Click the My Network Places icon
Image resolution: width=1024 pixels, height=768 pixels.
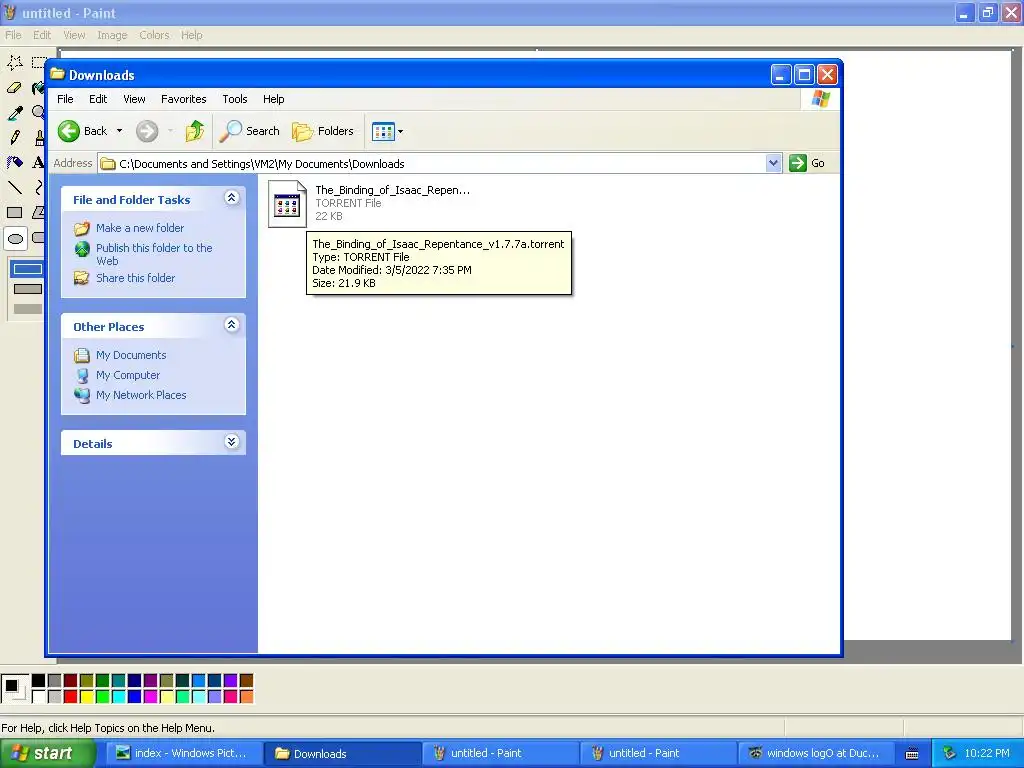pos(82,395)
